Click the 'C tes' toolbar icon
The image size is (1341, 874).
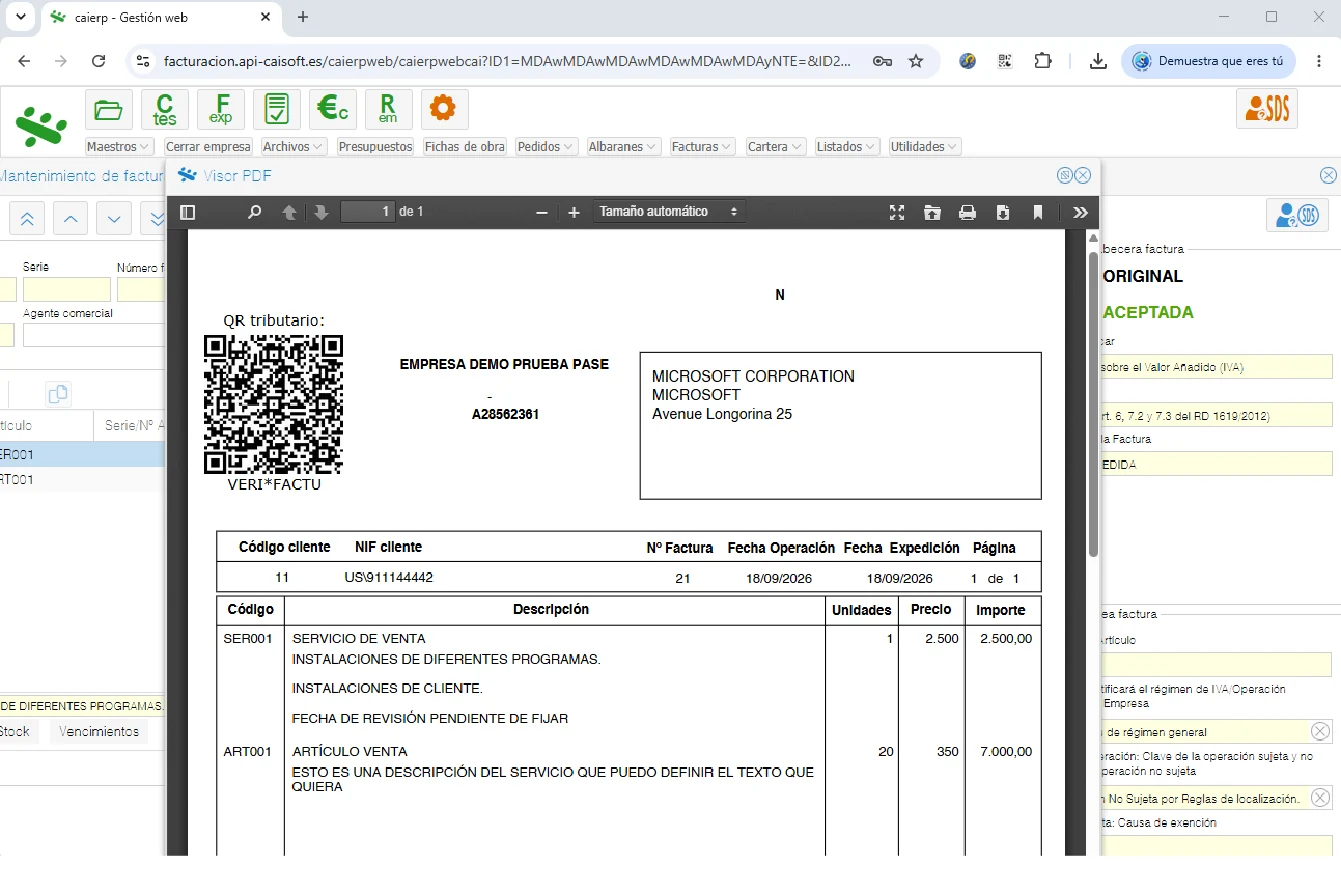pos(165,110)
